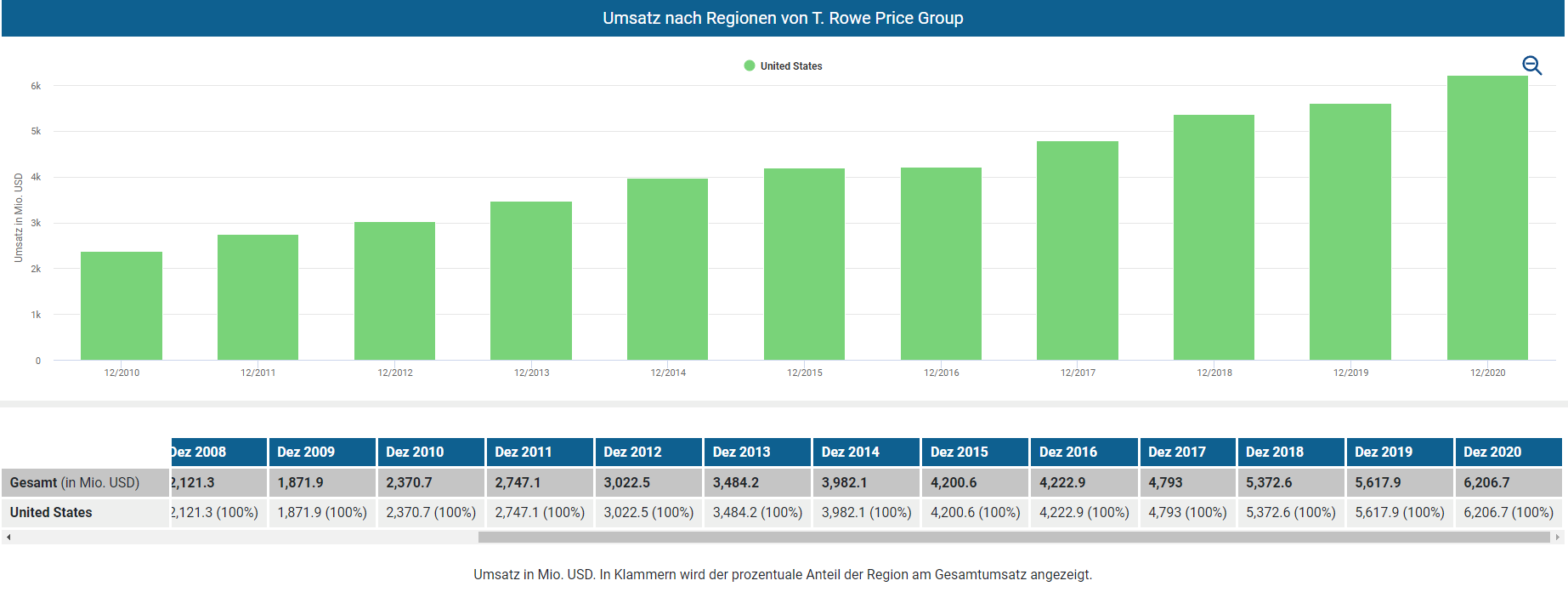Image resolution: width=1568 pixels, height=592 pixels.
Task: Click the 12/2018 revenue bar
Action: point(1214,237)
